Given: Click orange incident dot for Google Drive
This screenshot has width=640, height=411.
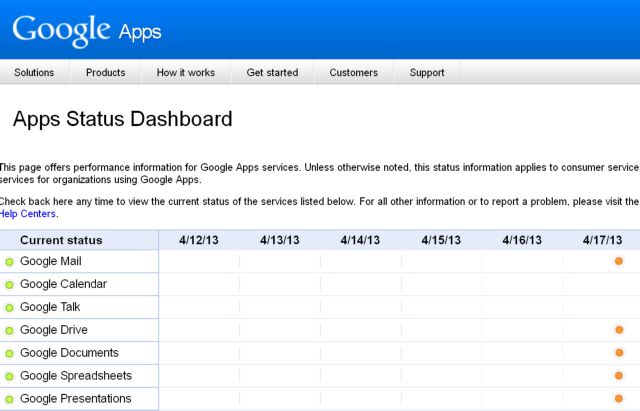Looking at the screenshot, I should click(x=619, y=330).
